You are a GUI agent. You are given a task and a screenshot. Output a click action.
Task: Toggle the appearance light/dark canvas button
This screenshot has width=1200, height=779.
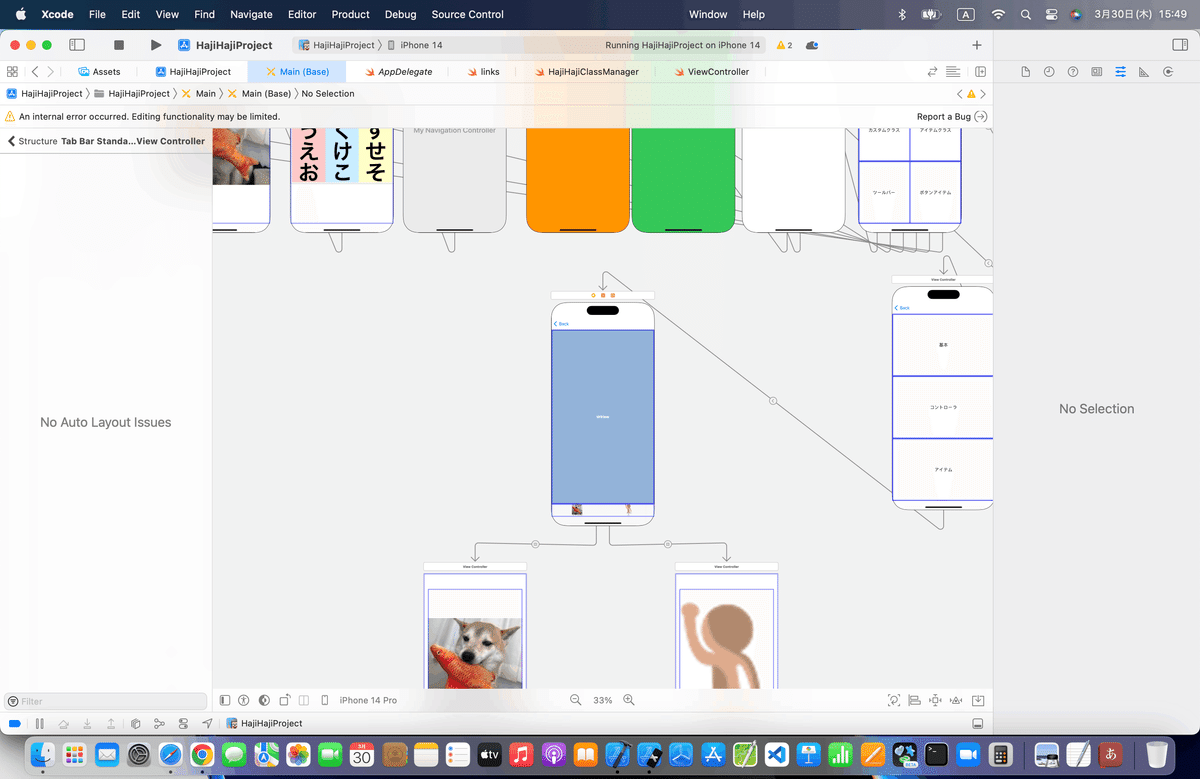pos(264,700)
